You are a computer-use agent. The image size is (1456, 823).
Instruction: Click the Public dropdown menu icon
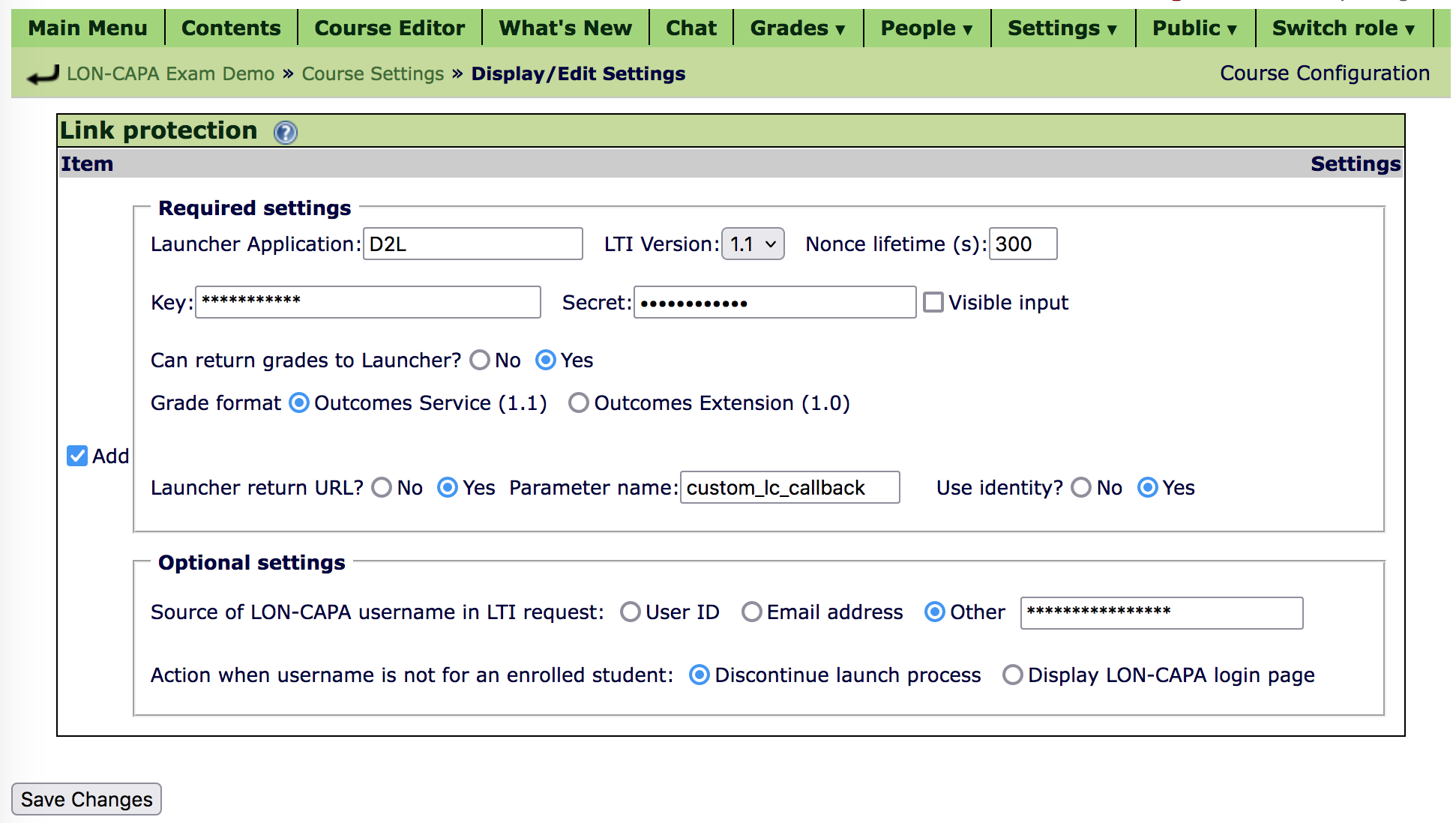pyautogui.click(x=1229, y=28)
